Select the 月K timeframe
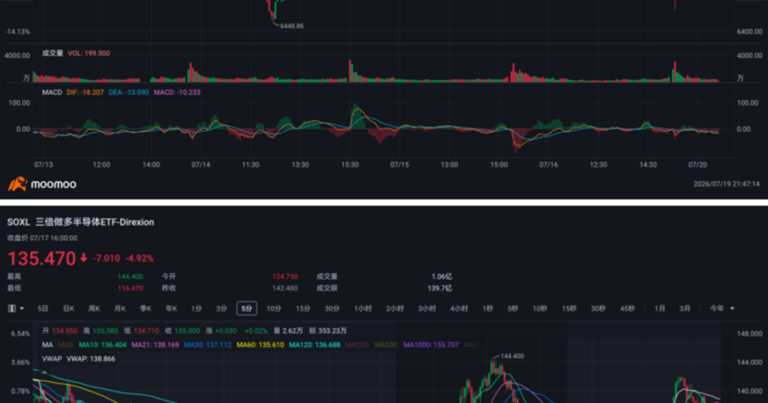This screenshot has width=768, height=403. [120, 308]
